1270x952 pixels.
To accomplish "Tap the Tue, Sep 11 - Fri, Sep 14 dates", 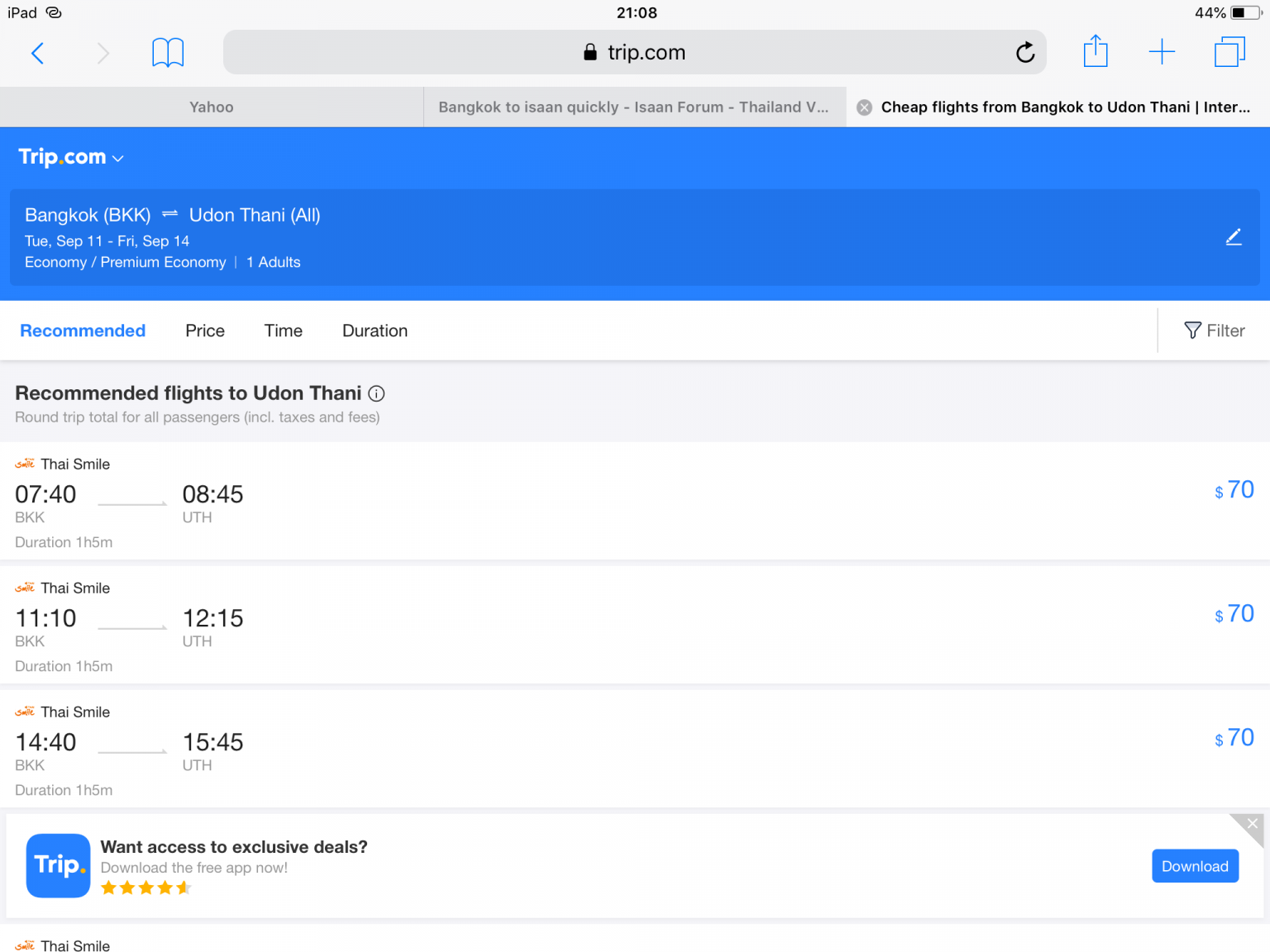I will pyautogui.click(x=107, y=241).
